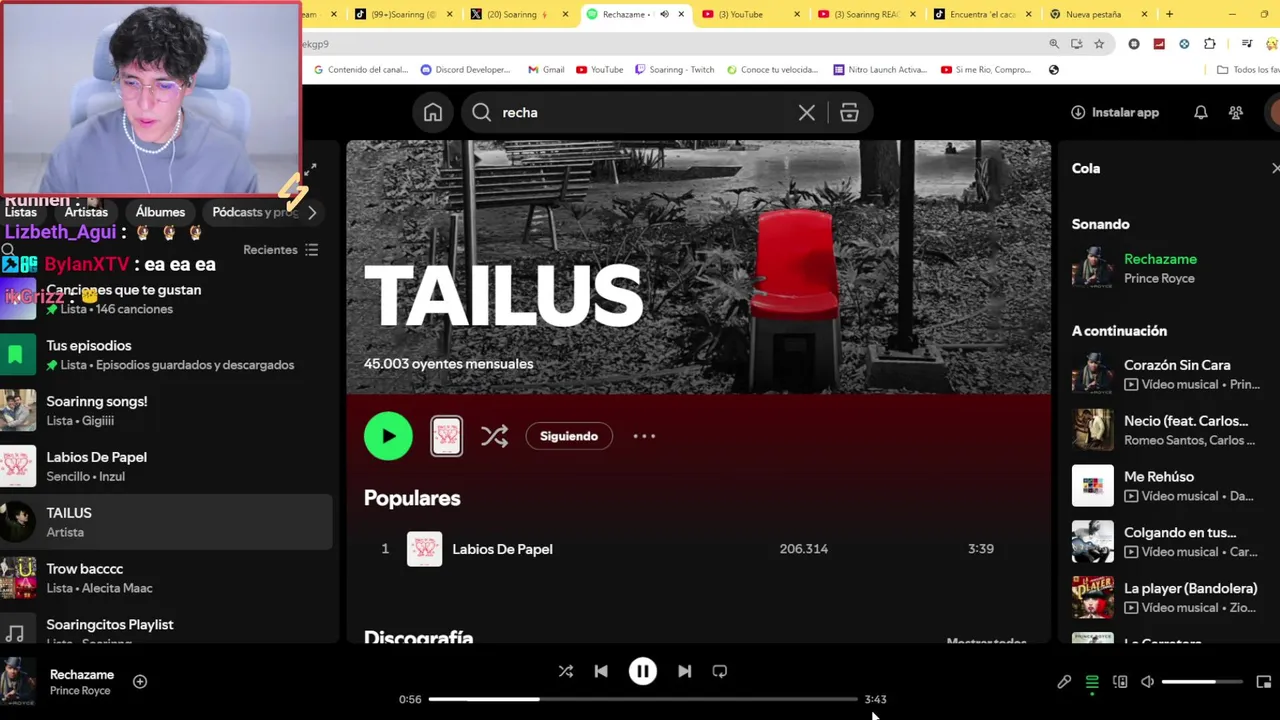1280x720 pixels.
Task: Toggle shuffle in the bottom player bar
Action: tap(565, 672)
